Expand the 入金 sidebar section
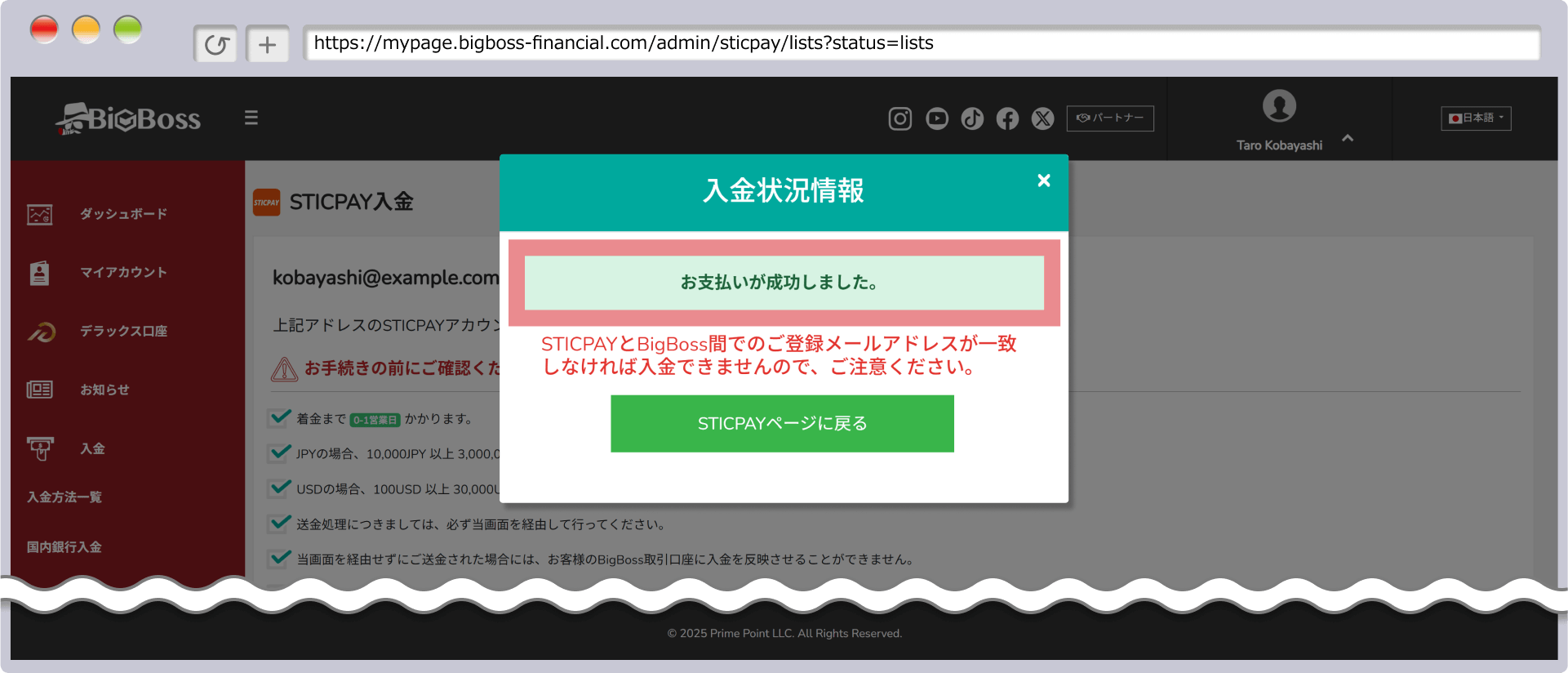Image resolution: width=1568 pixels, height=673 pixels. [92, 448]
